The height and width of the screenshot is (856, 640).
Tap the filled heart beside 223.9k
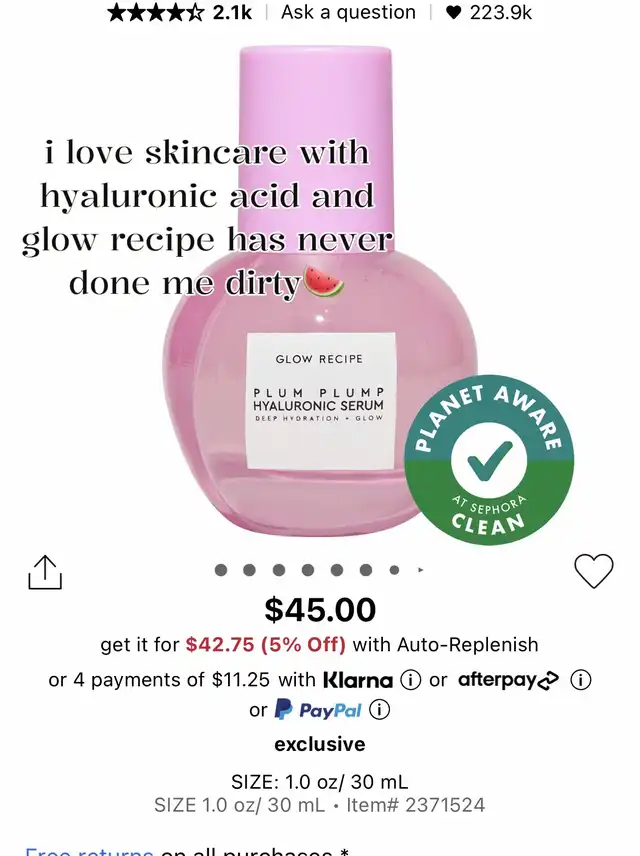coord(453,12)
